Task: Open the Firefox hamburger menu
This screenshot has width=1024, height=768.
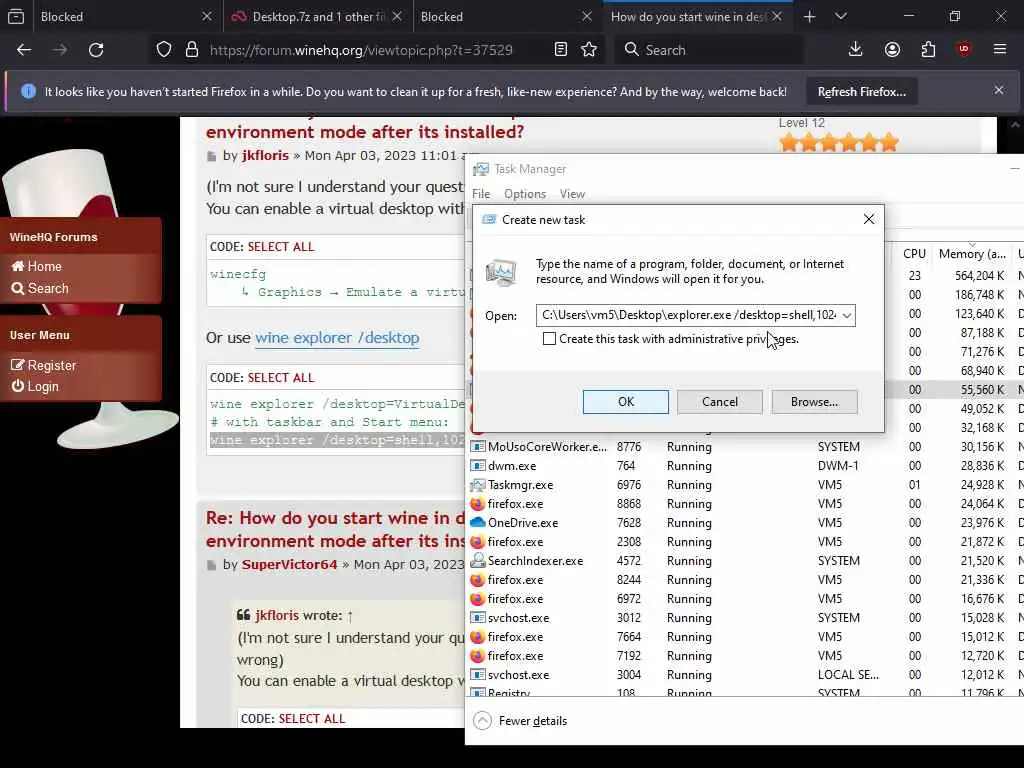Action: coord(1000,50)
